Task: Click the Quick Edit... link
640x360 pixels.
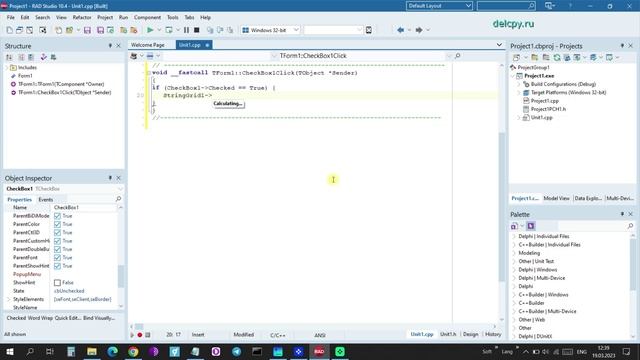Action: click(x=68, y=318)
